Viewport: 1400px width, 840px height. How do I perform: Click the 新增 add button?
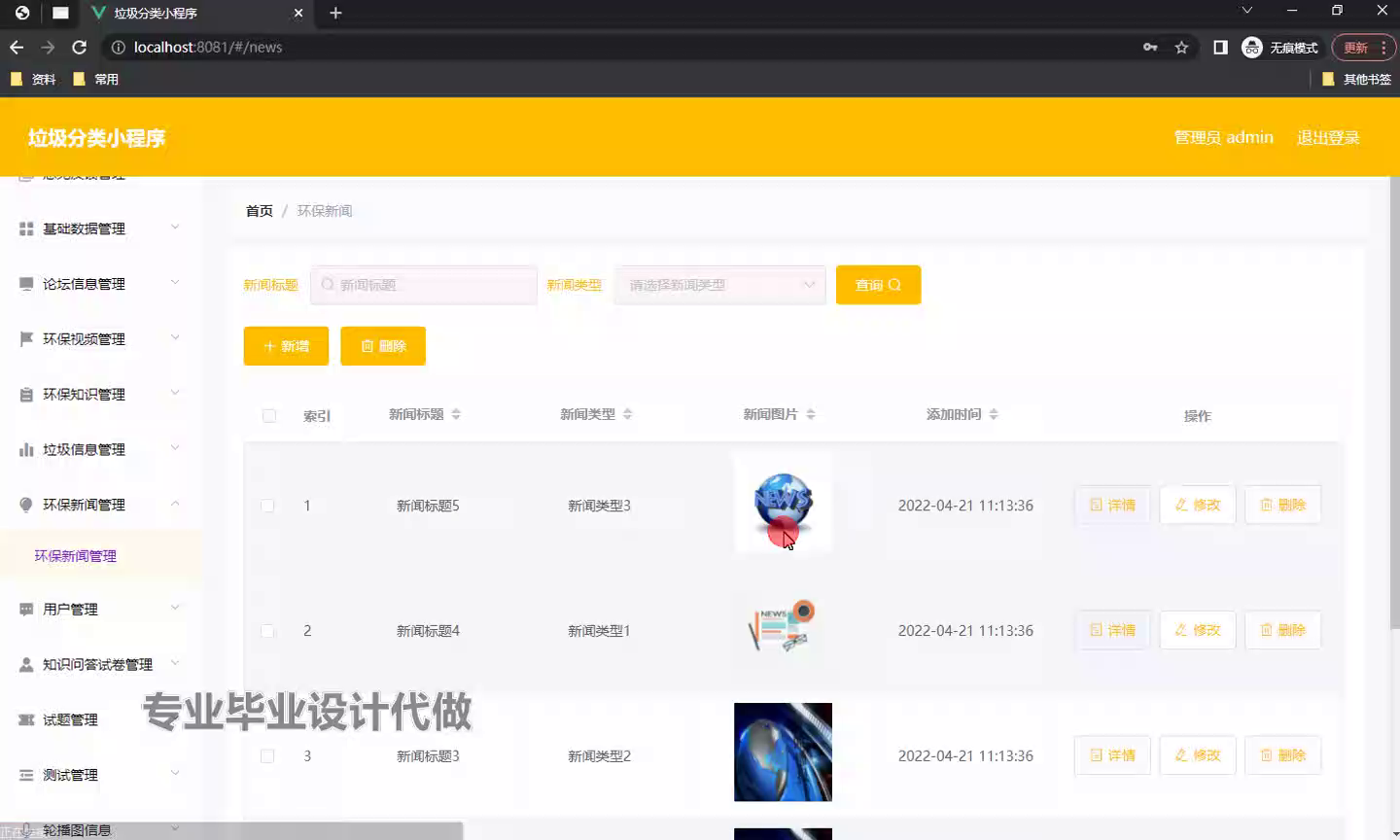tap(286, 346)
